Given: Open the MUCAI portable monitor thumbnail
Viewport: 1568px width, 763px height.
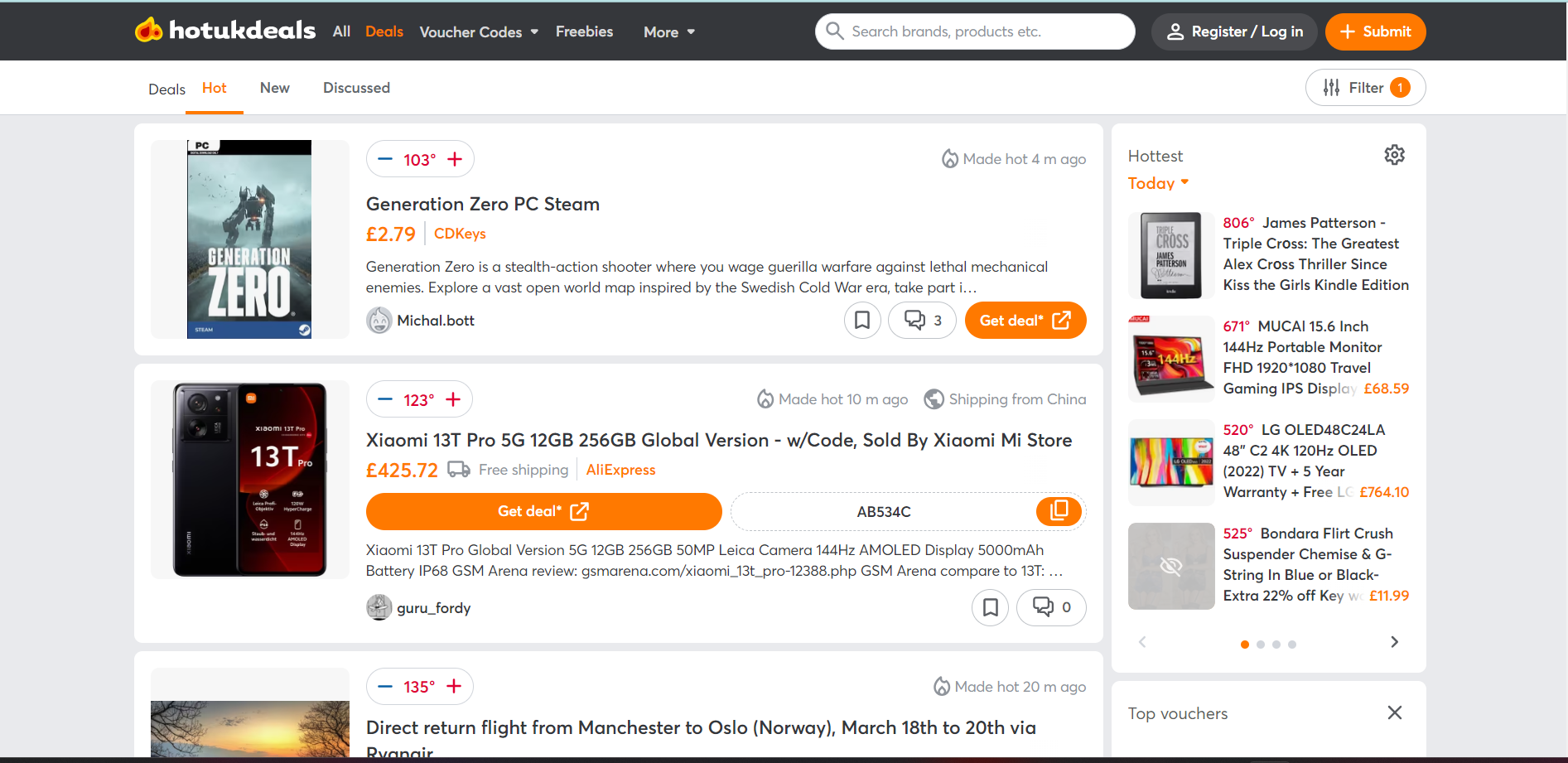Looking at the screenshot, I should 1171,359.
